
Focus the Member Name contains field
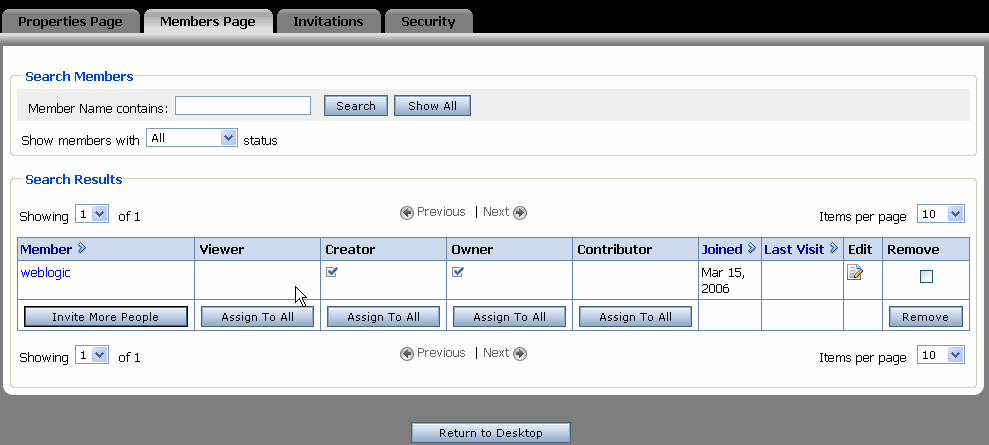click(x=243, y=106)
